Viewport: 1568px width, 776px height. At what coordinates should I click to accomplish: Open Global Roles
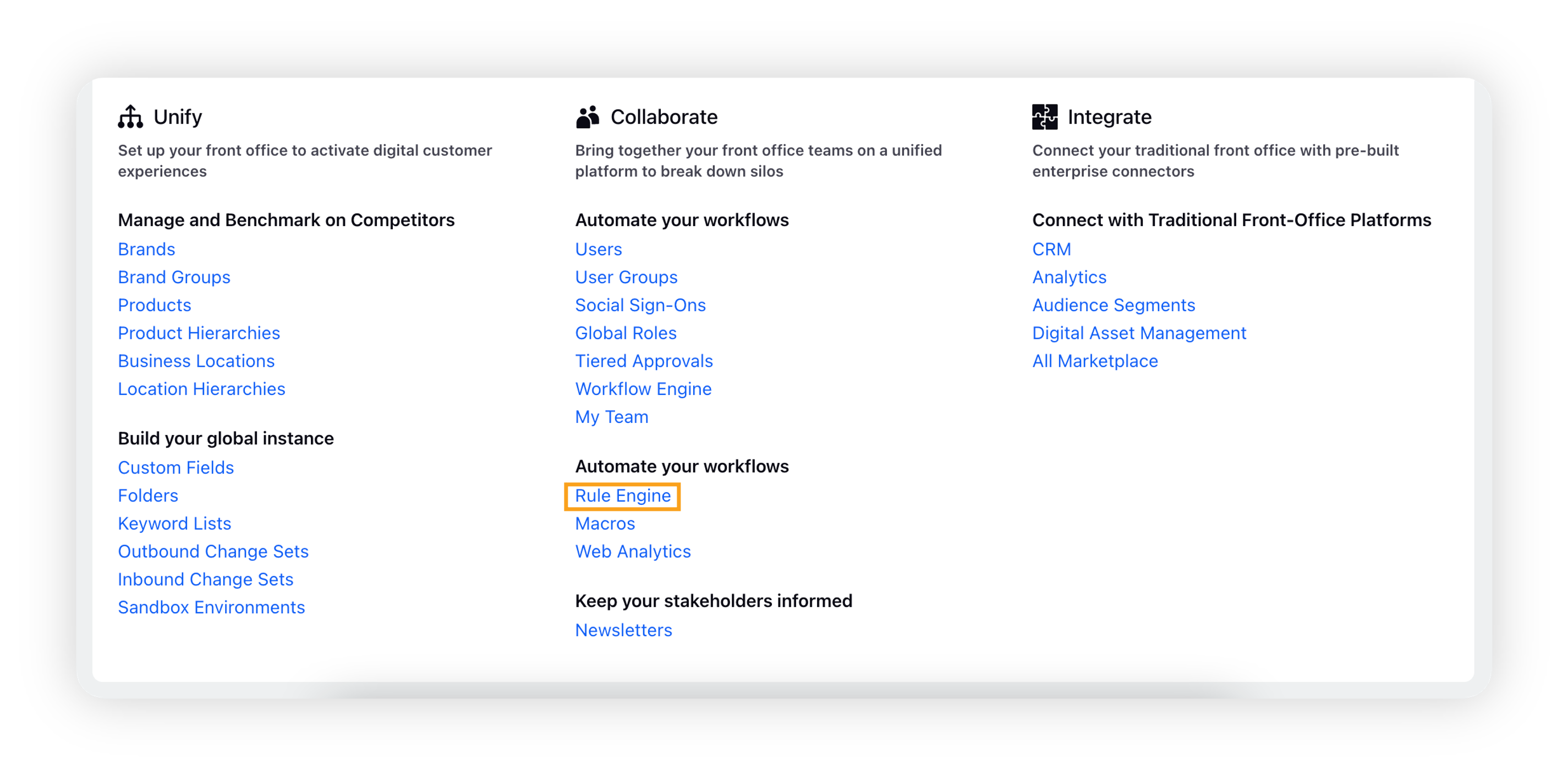tap(626, 333)
